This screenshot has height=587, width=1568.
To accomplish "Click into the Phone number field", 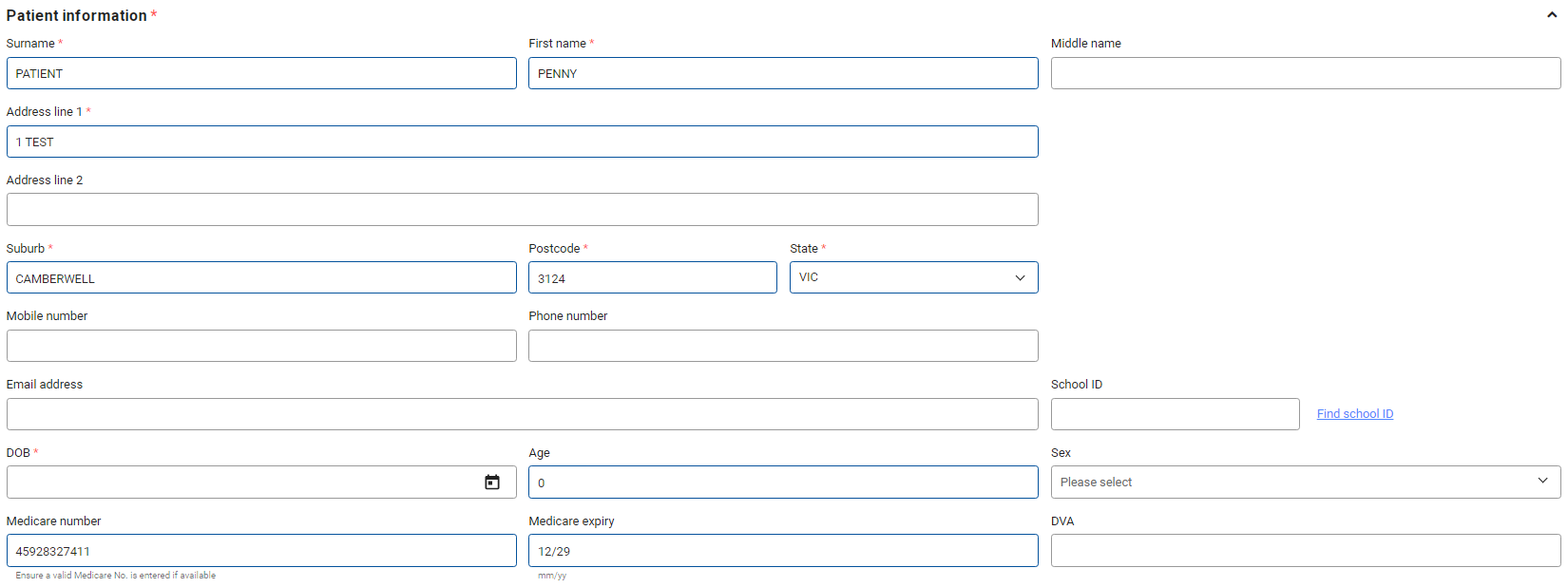I will coord(782,346).
